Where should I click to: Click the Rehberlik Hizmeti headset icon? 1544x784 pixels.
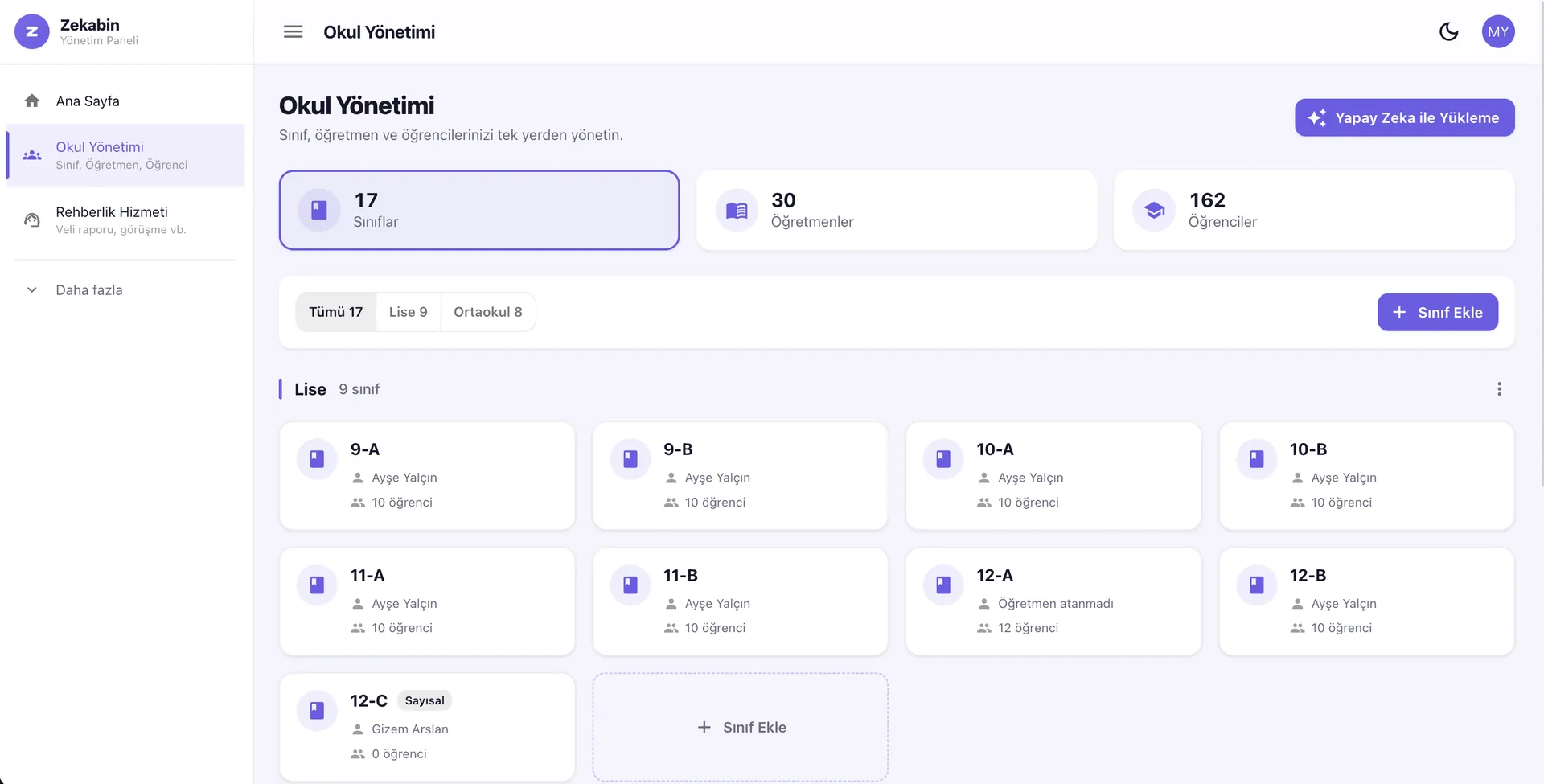click(x=32, y=220)
